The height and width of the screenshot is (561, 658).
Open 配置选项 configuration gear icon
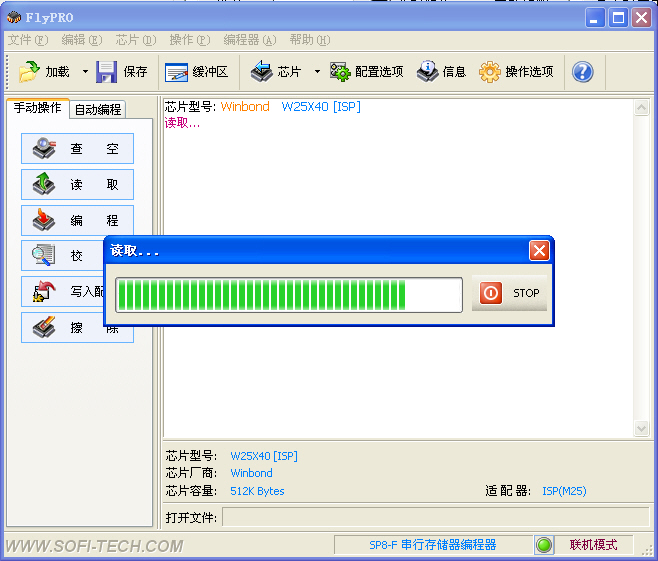click(340, 71)
